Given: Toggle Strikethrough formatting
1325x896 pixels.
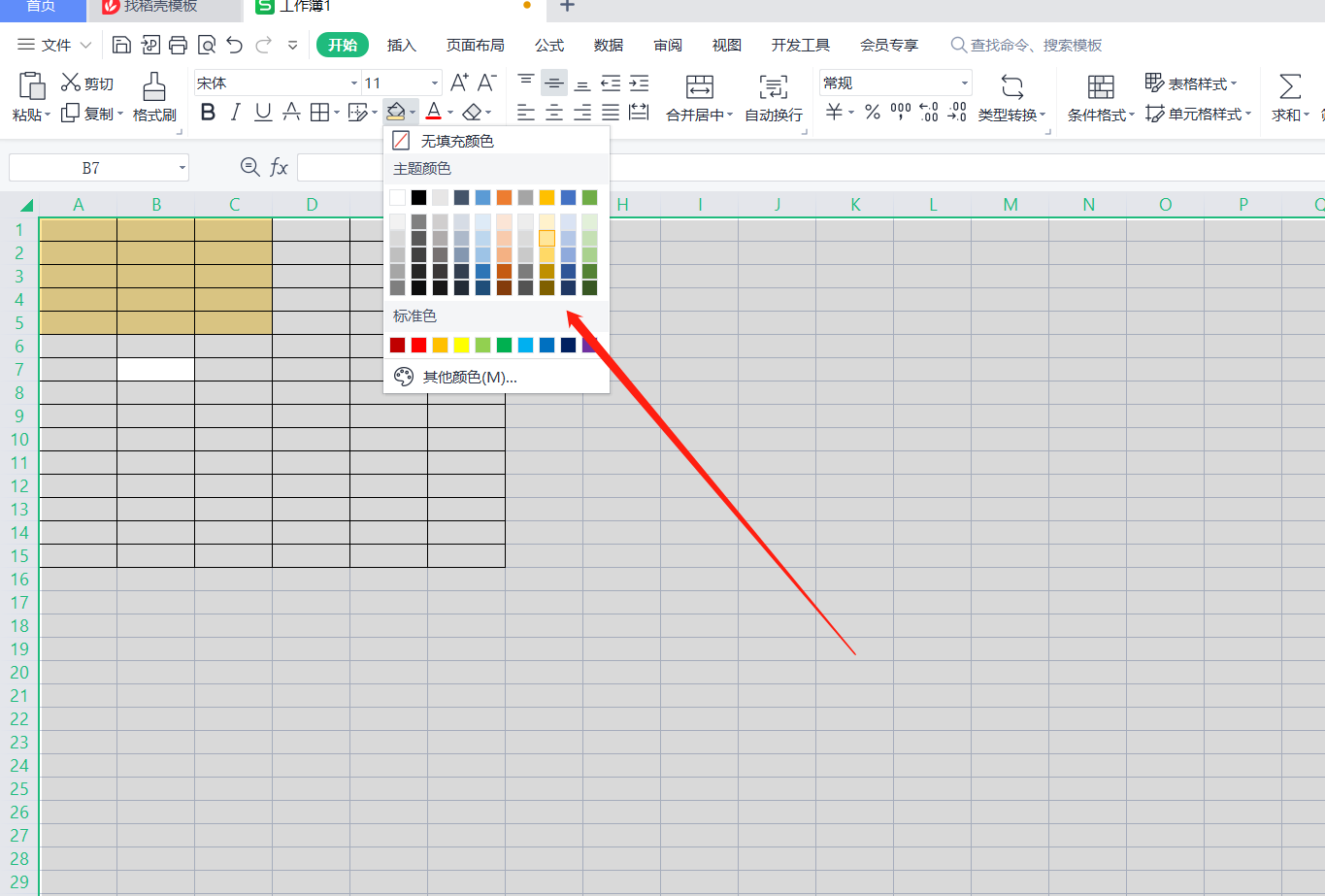Looking at the screenshot, I should coord(291,113).
